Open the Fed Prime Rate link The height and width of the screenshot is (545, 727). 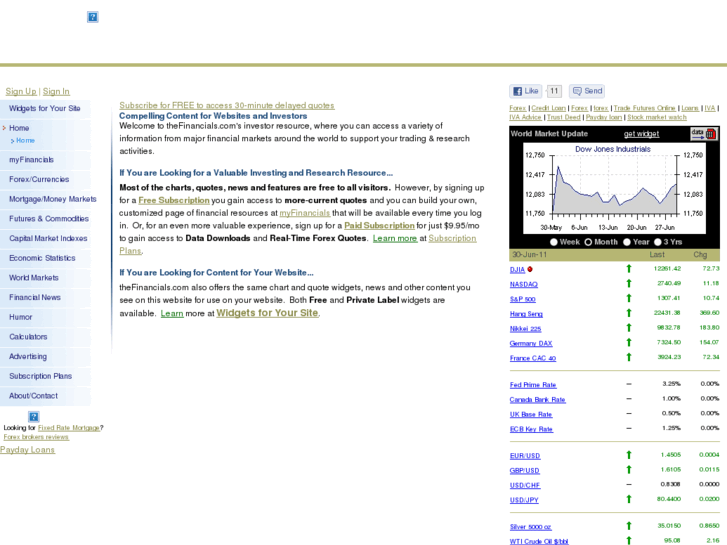(x=533, y=385)
